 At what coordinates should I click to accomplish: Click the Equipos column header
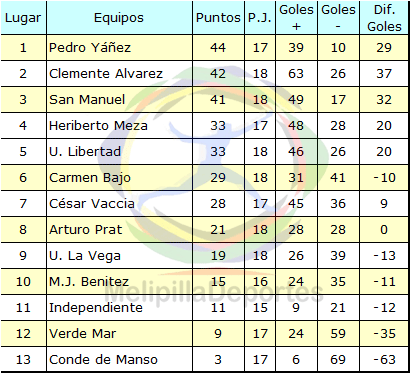[119, 18]
